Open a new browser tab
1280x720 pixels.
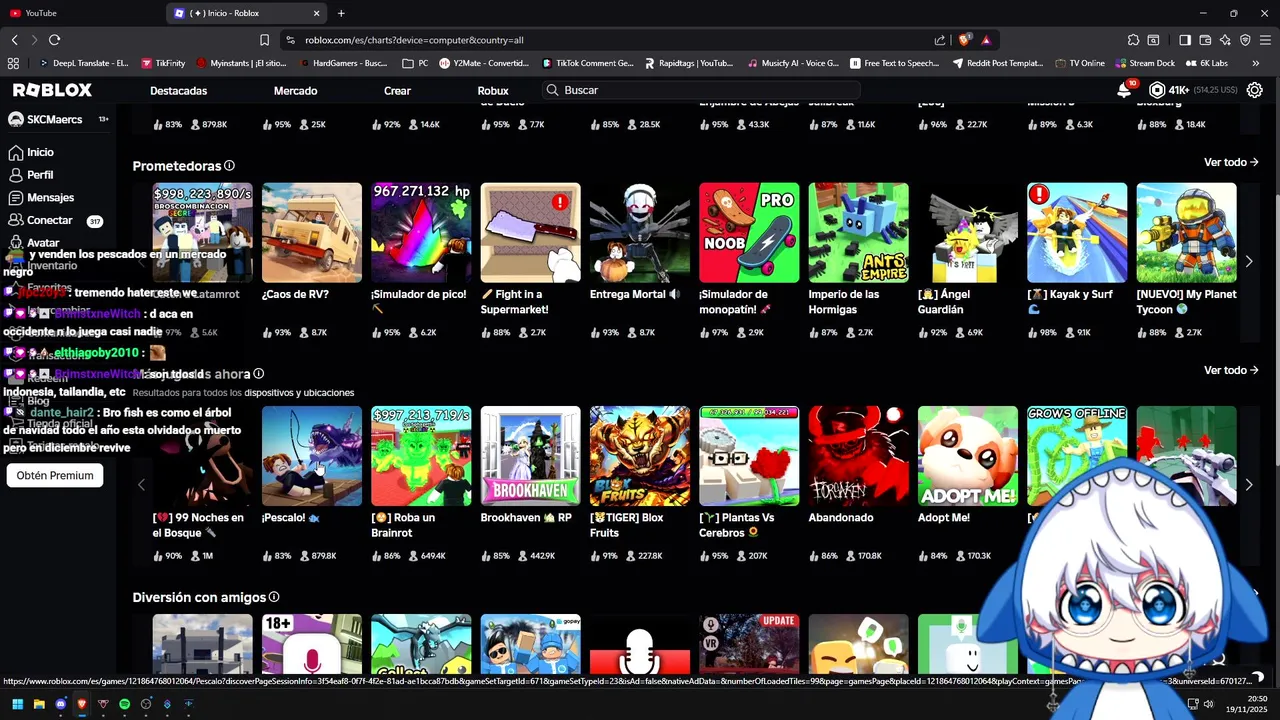click(341, 13)
